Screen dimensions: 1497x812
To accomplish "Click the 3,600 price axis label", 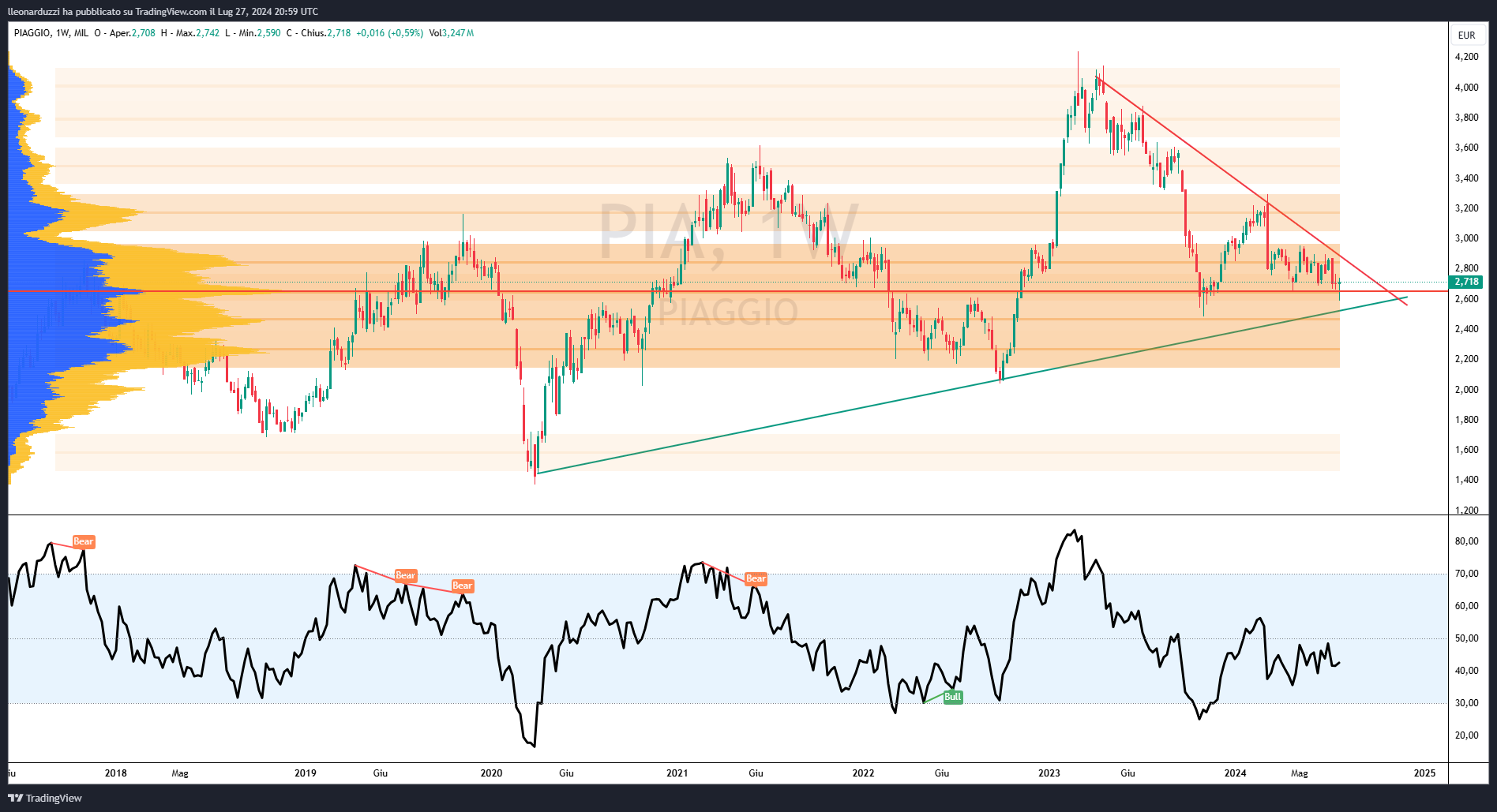I will click(1467, 148).
